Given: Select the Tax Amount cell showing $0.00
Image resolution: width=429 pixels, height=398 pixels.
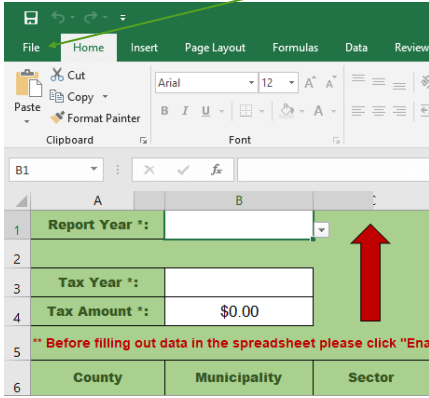Looking at the screenshot, I should (x=239, y=311).
